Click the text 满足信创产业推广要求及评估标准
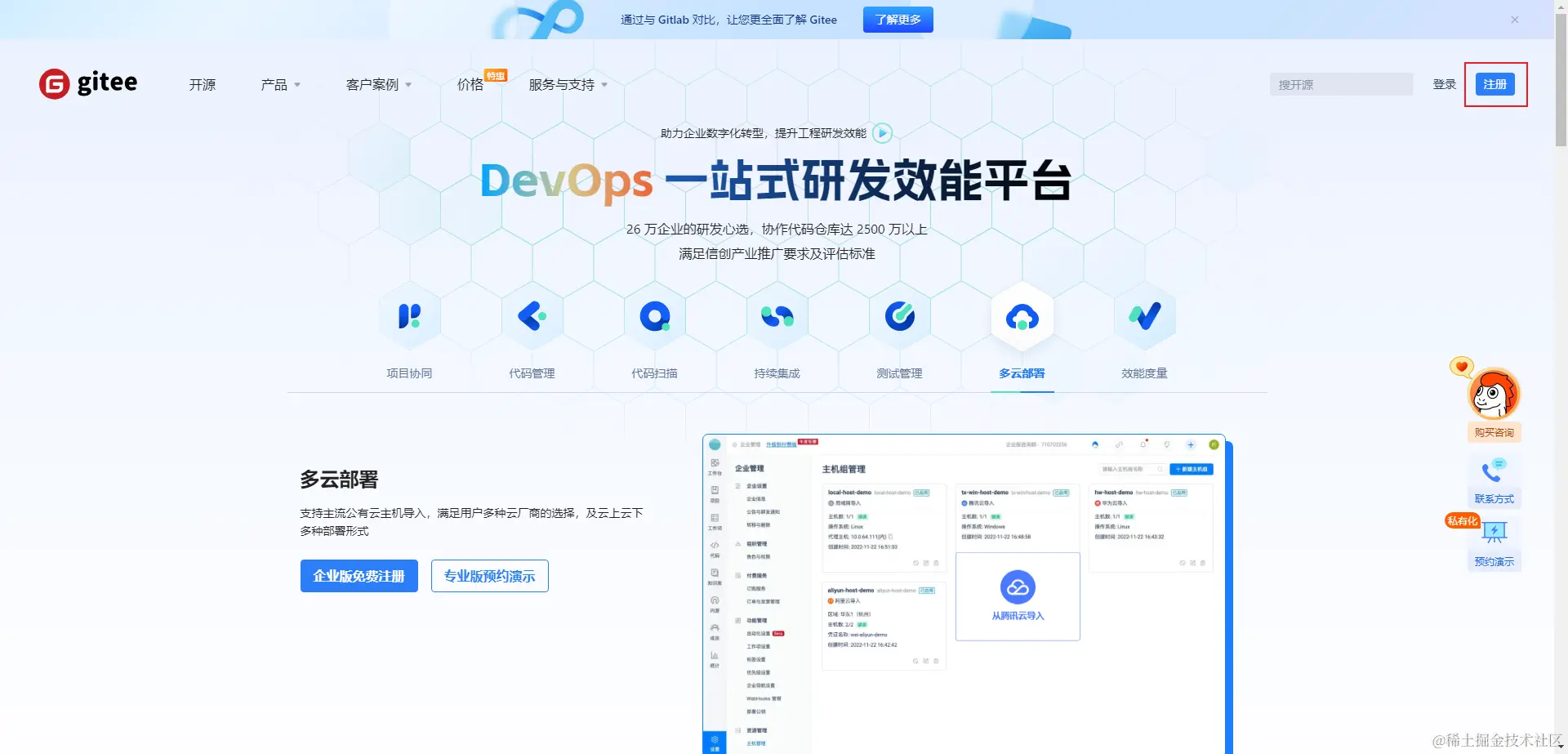Screen dimensions: 1568x754 pos(777,254)
